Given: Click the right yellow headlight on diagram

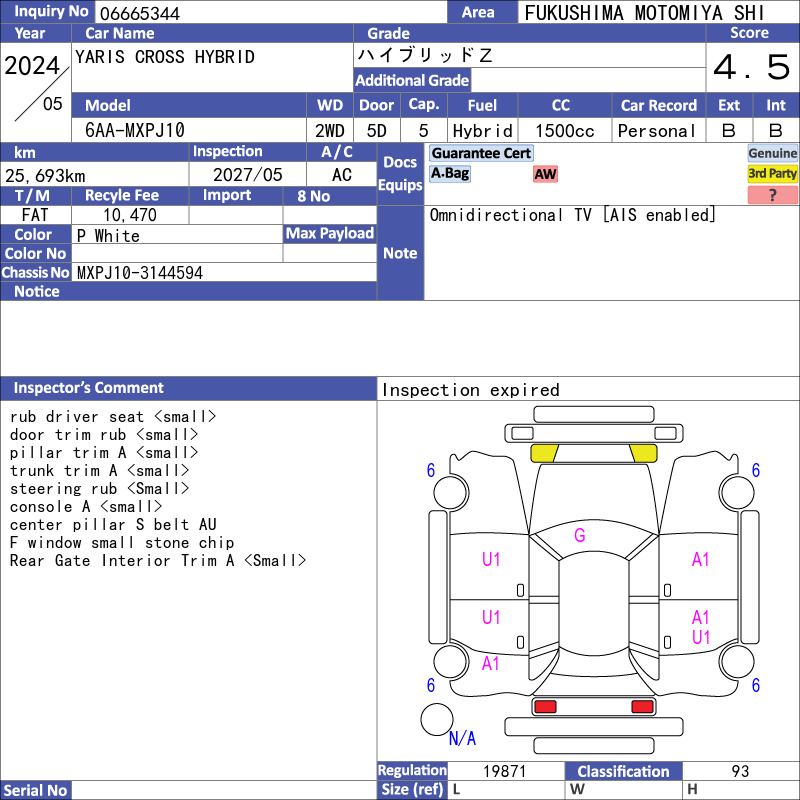Looking at the screenshot, I should click(643, 454).
